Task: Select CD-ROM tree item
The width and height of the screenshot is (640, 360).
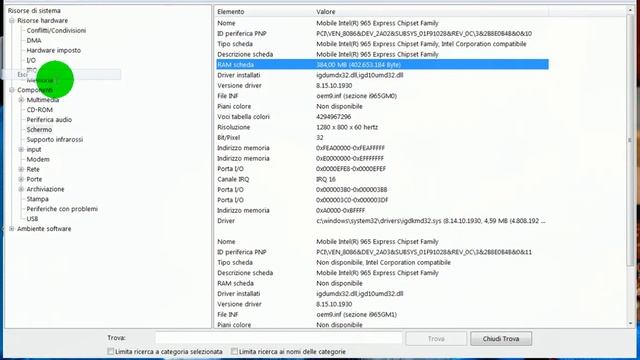Action: coord(40,109)
